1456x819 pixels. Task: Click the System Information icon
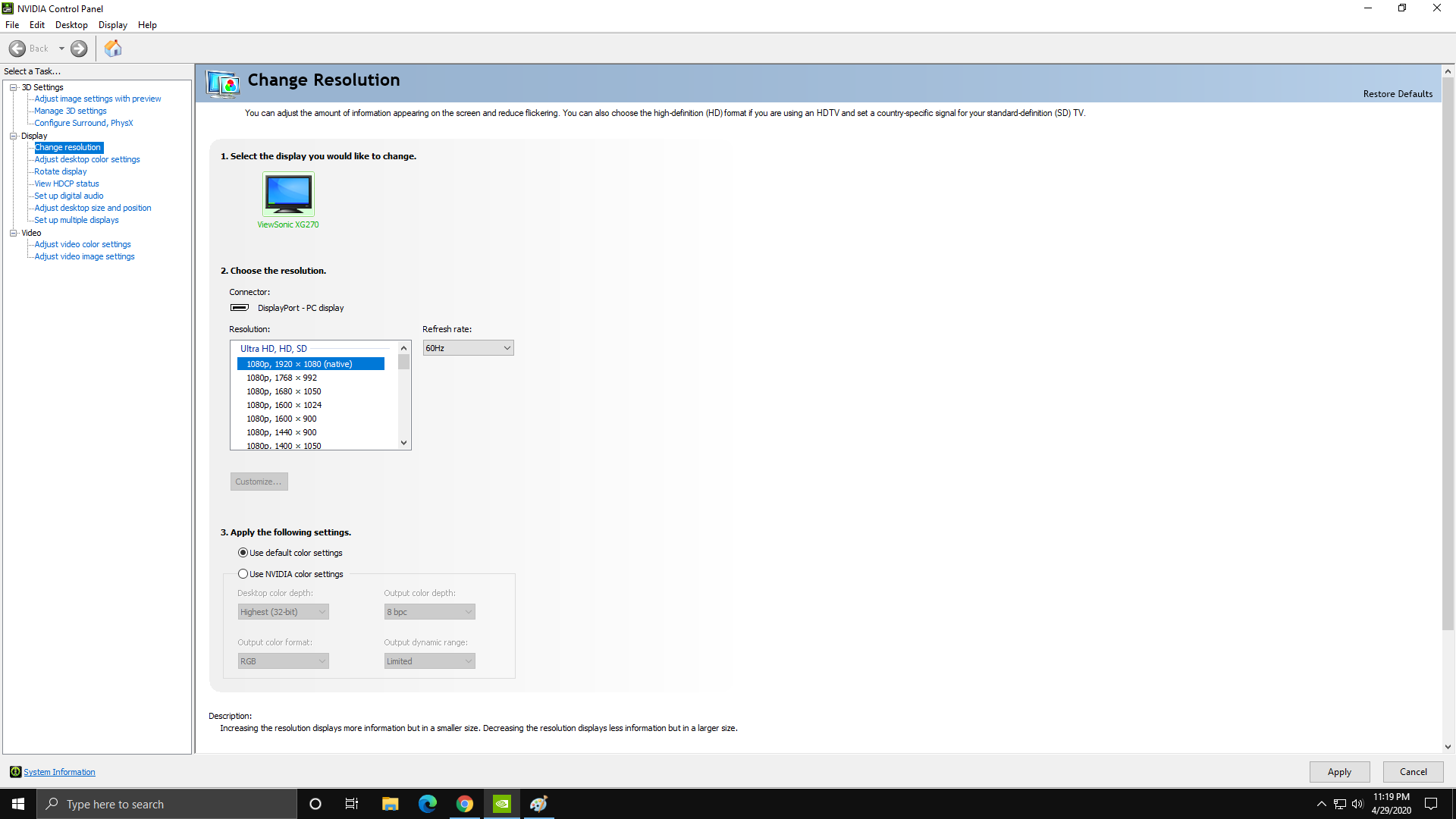[15, 771]
